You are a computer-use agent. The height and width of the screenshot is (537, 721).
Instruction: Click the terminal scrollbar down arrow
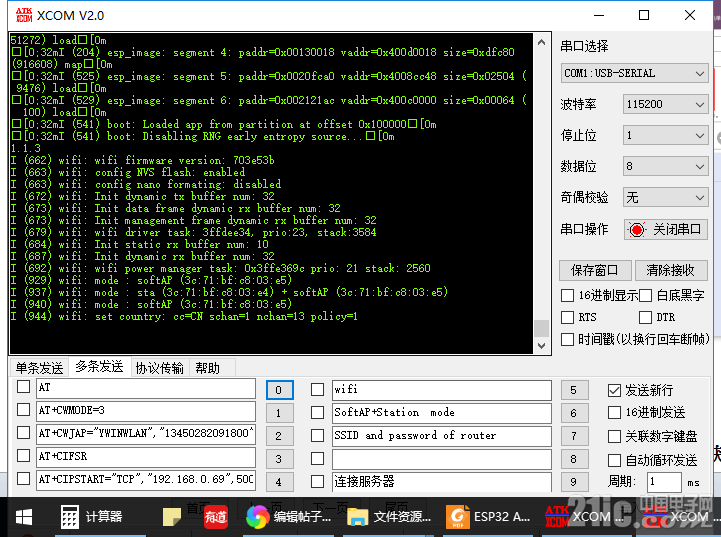pos(542,345)
